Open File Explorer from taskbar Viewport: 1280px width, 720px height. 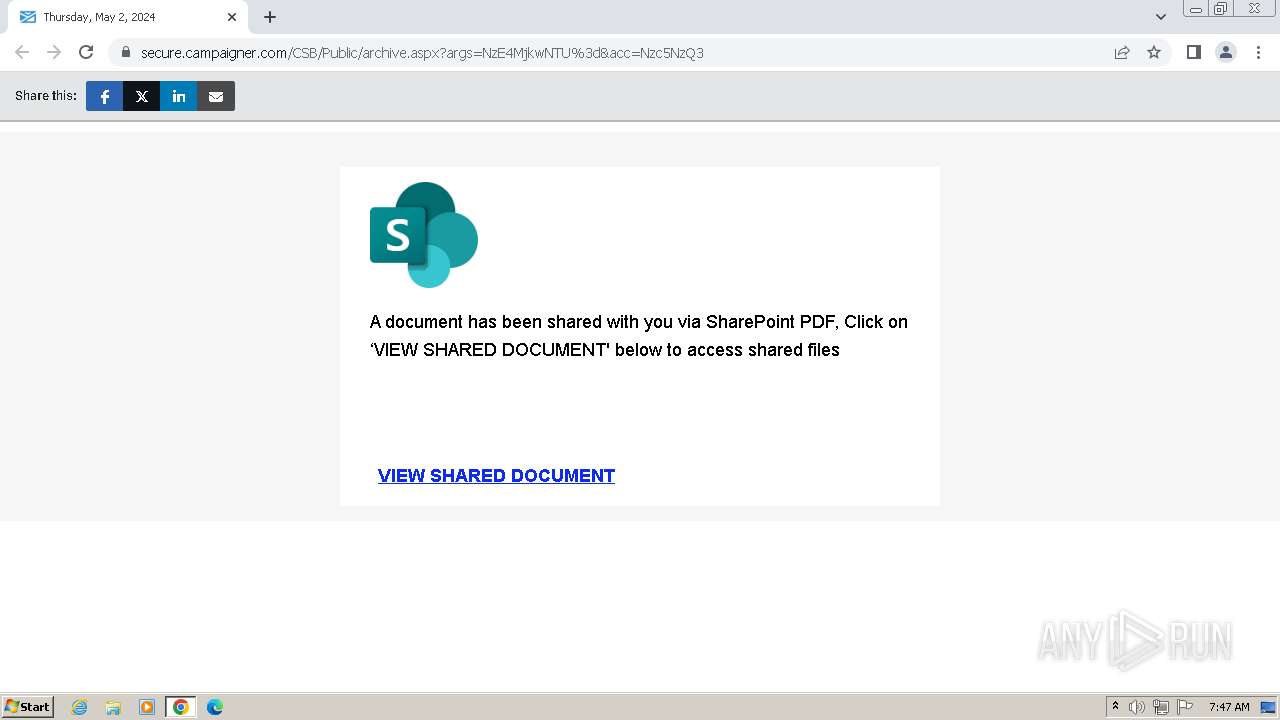(113, 707)
